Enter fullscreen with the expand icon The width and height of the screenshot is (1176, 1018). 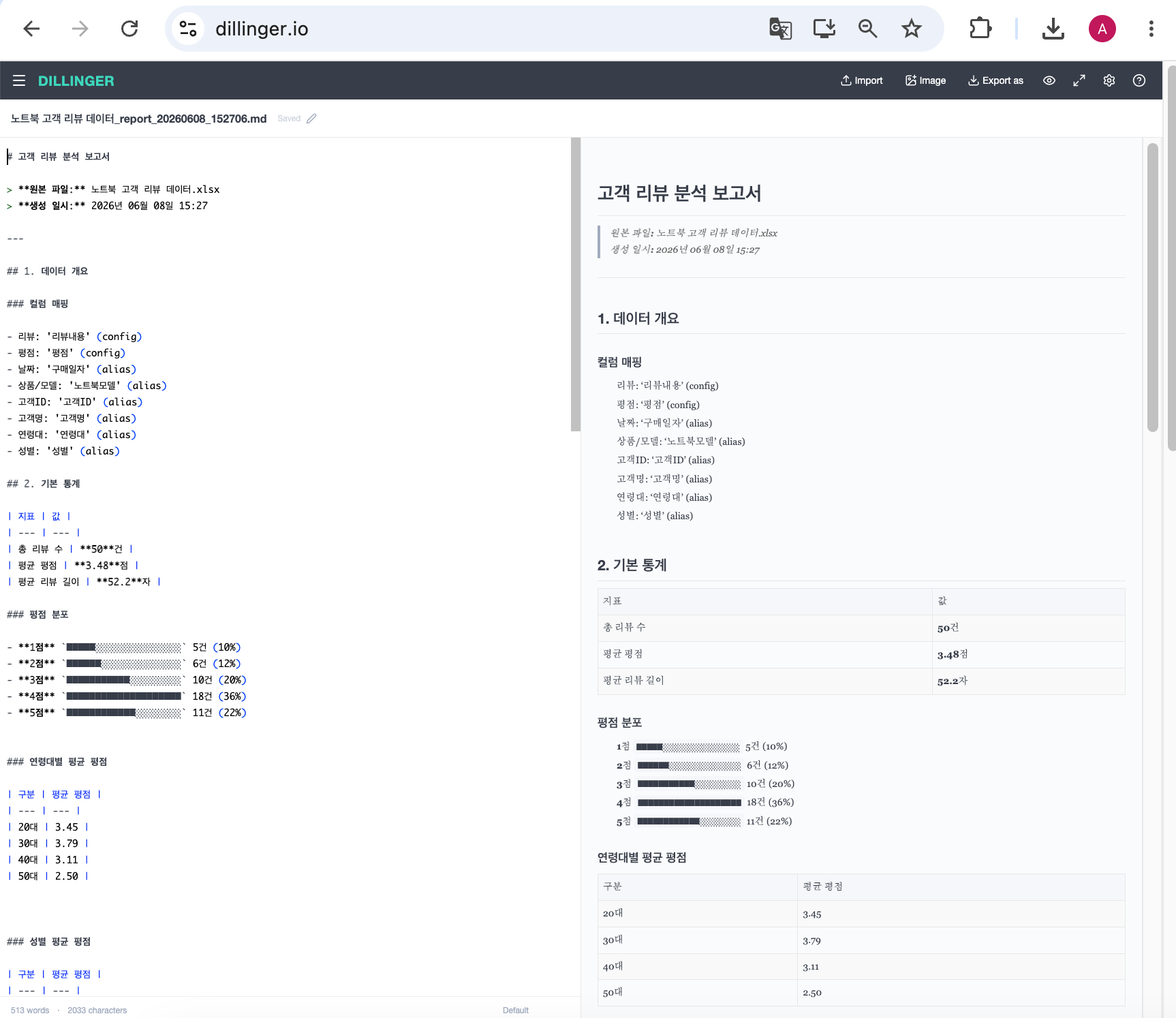point(1079,80)
